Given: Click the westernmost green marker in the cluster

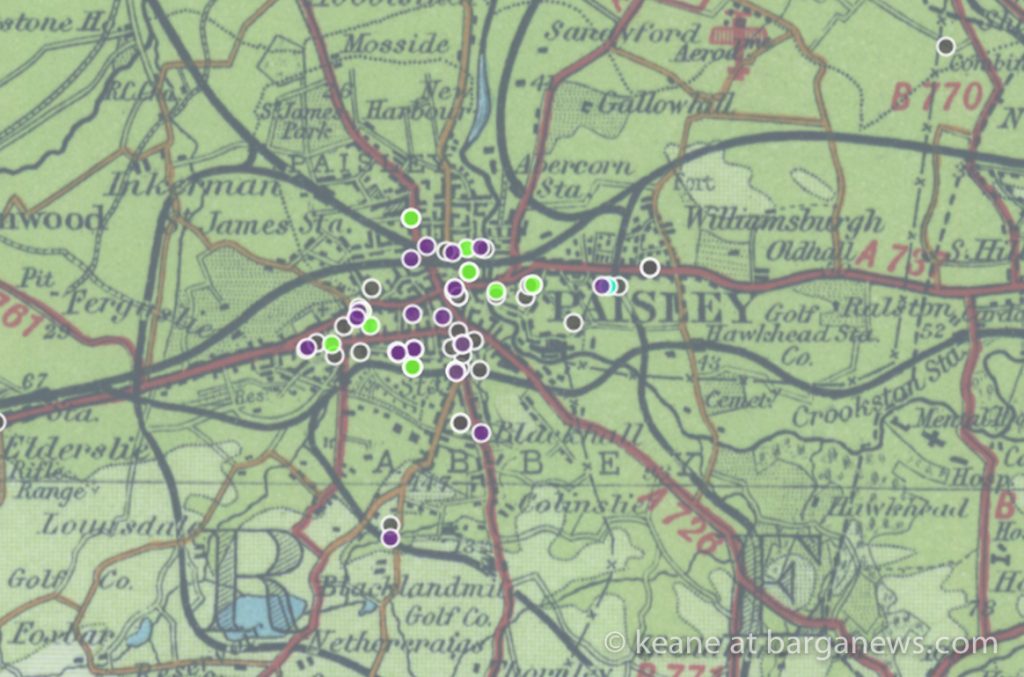Looking at the screenshot, I should coord(332,344).
